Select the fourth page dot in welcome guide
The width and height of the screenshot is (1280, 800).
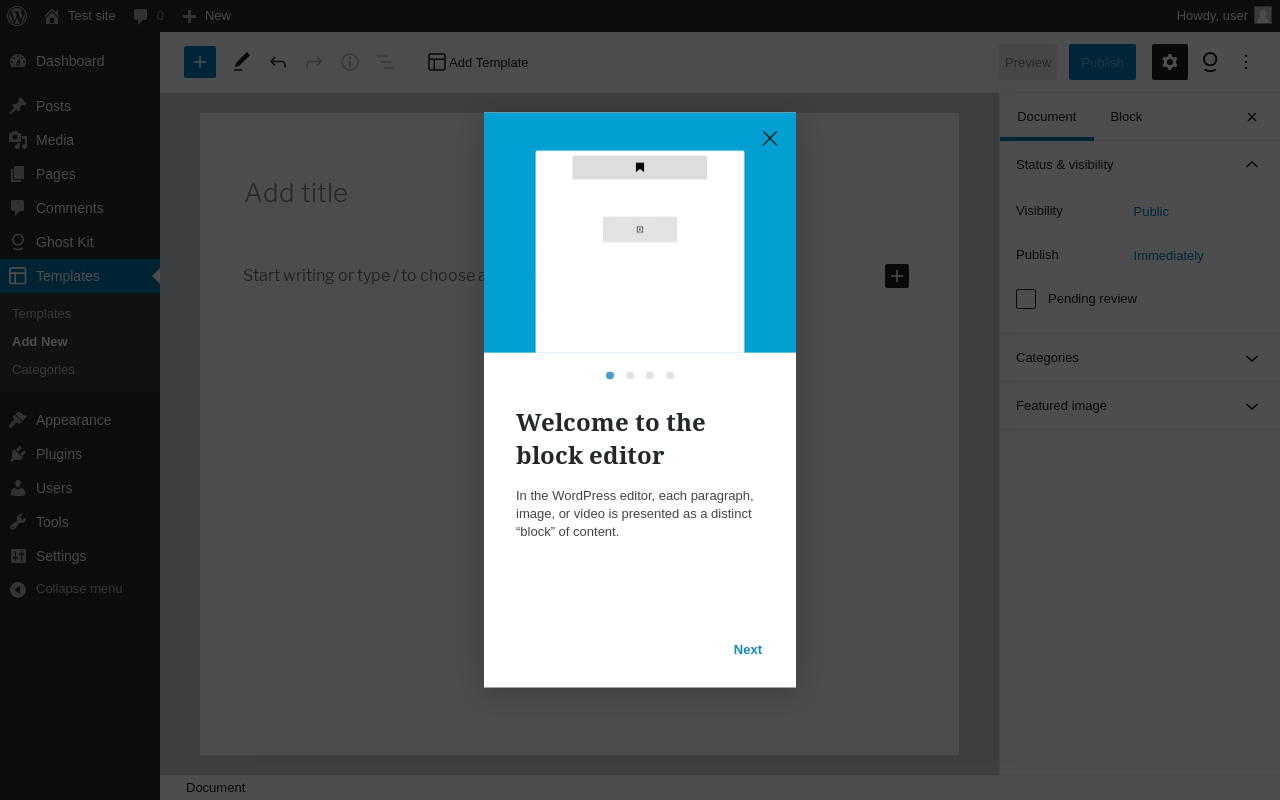coord(670,376)
